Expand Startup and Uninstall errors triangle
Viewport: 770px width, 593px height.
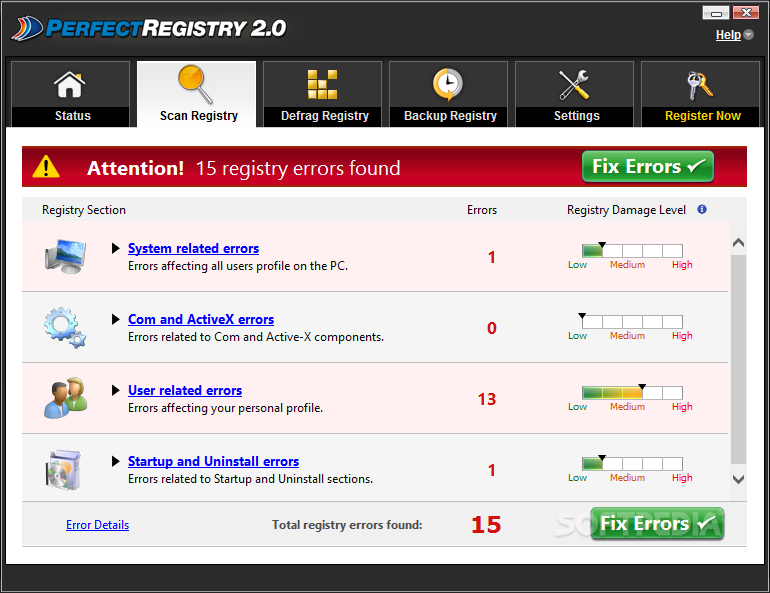(115, 461)
